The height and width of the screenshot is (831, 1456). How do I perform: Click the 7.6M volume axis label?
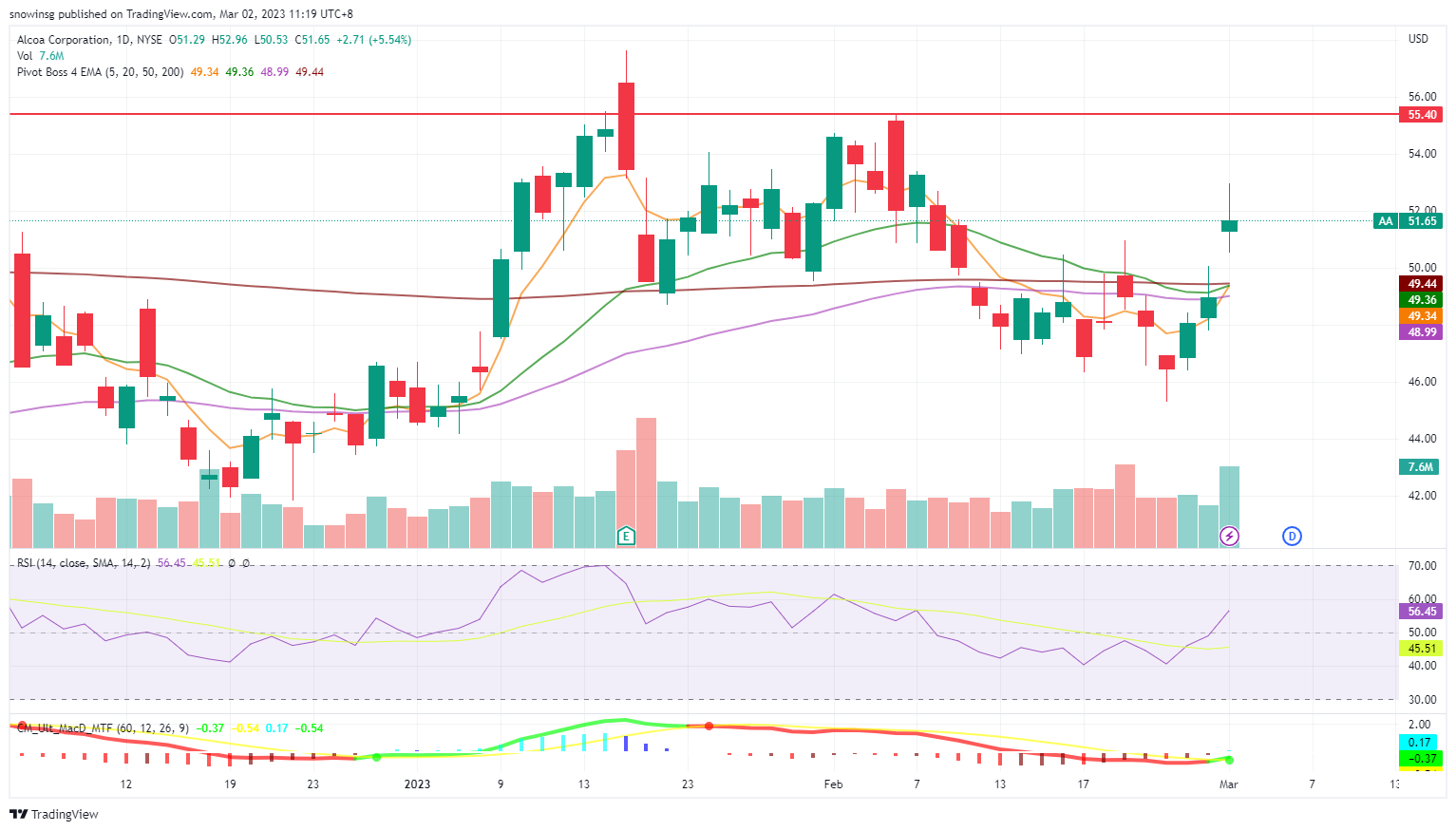[1420, 467]
